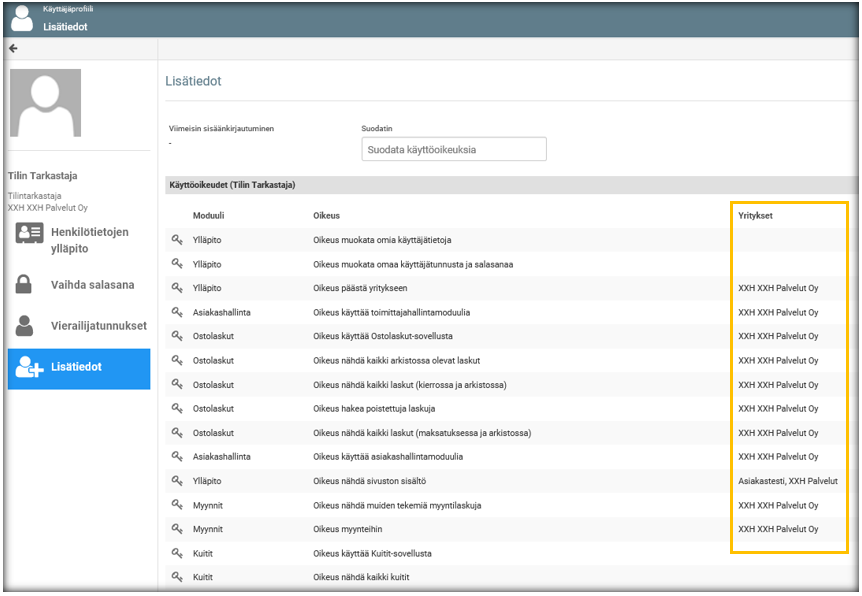Image resolution: width=862 pixels, height=596 pixels.
Task: Click key icon for Oikeus nähdä kaikki kuitit
Action: (x=177, y=577)
